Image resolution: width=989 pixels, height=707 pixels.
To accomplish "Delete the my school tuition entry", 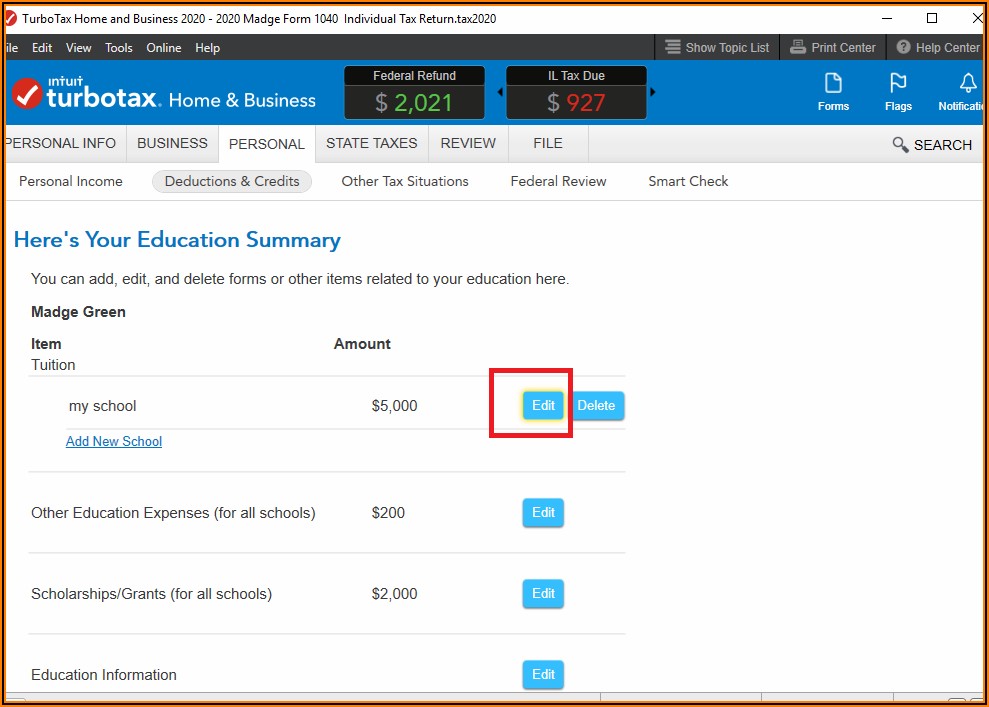I will point(596,406).
